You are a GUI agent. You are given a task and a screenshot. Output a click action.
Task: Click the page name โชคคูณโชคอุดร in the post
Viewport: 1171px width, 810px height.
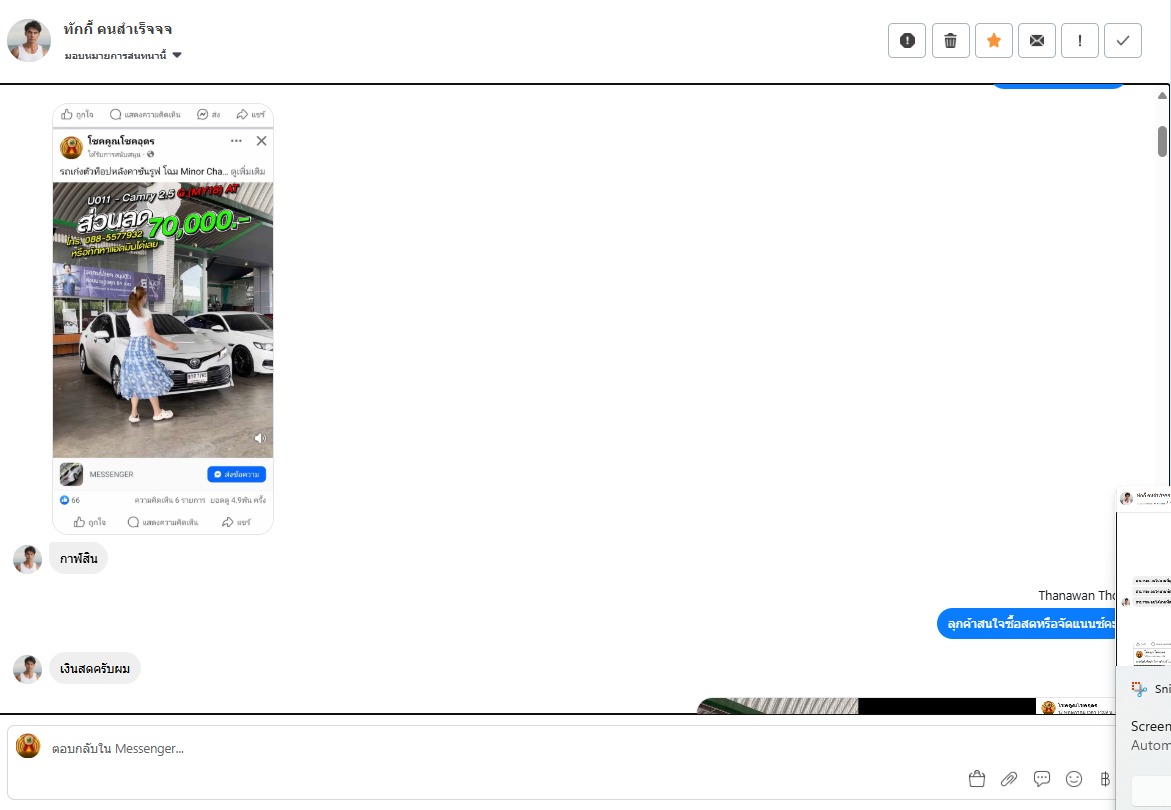tap(121, 140)
